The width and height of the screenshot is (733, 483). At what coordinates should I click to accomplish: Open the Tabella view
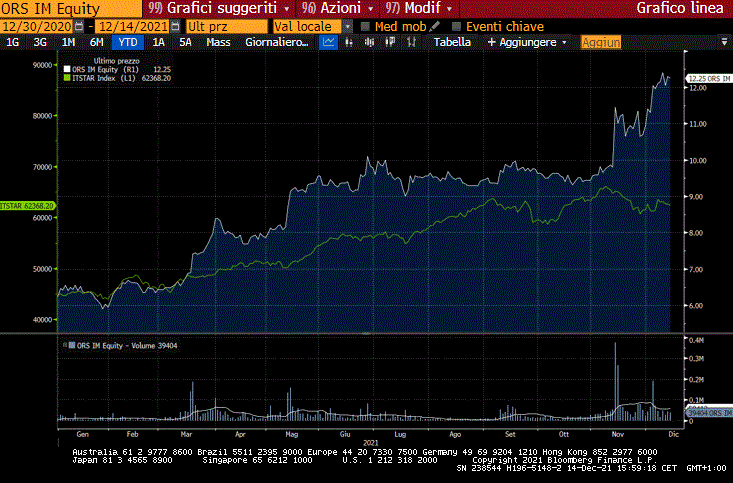(x=452, y=42)
